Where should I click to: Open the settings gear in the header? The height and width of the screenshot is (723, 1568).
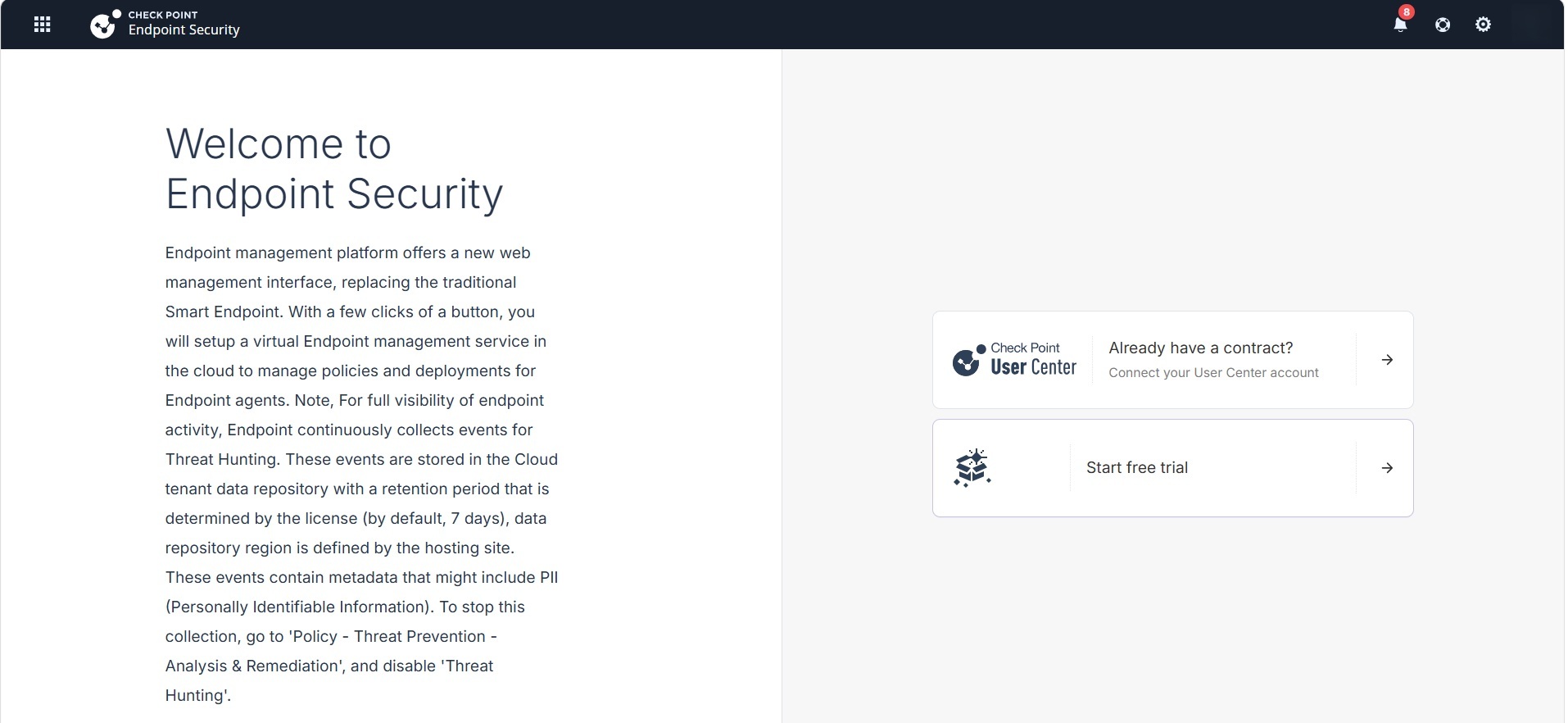pos(1483,25)
